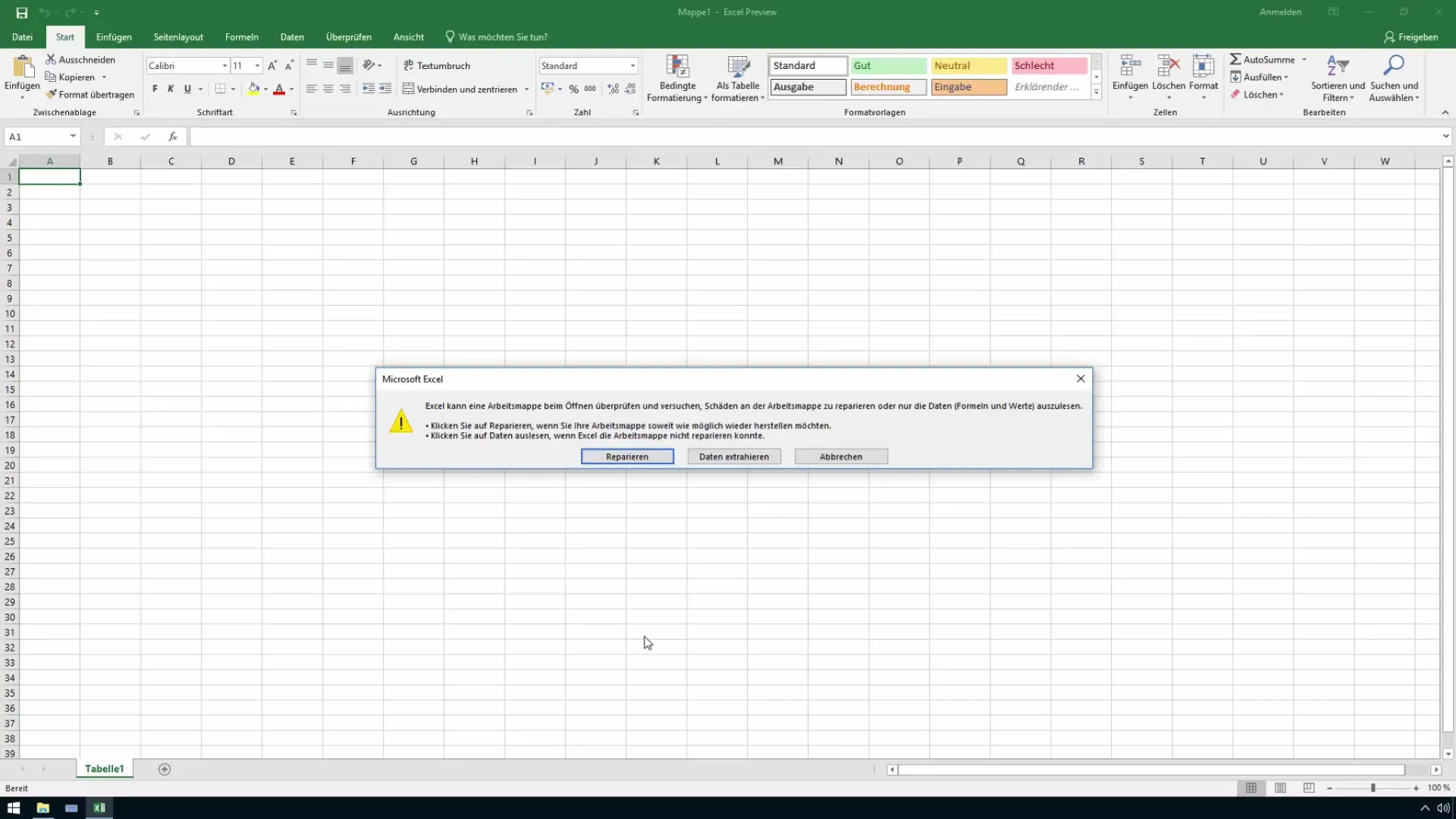Expand the Standard number format dropdown
Image resolution: width=1456 pixels, height=819 pixels.
pos(632,66)
